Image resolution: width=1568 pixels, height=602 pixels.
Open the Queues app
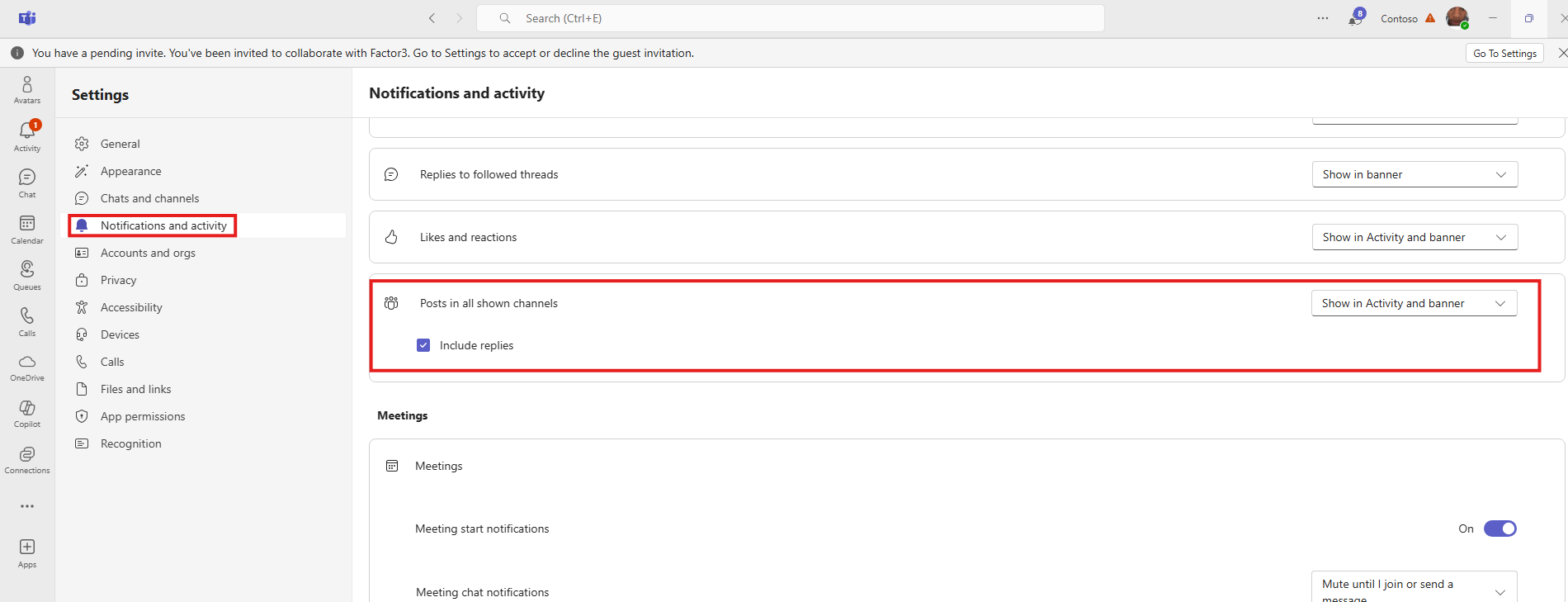pos(27,276)
